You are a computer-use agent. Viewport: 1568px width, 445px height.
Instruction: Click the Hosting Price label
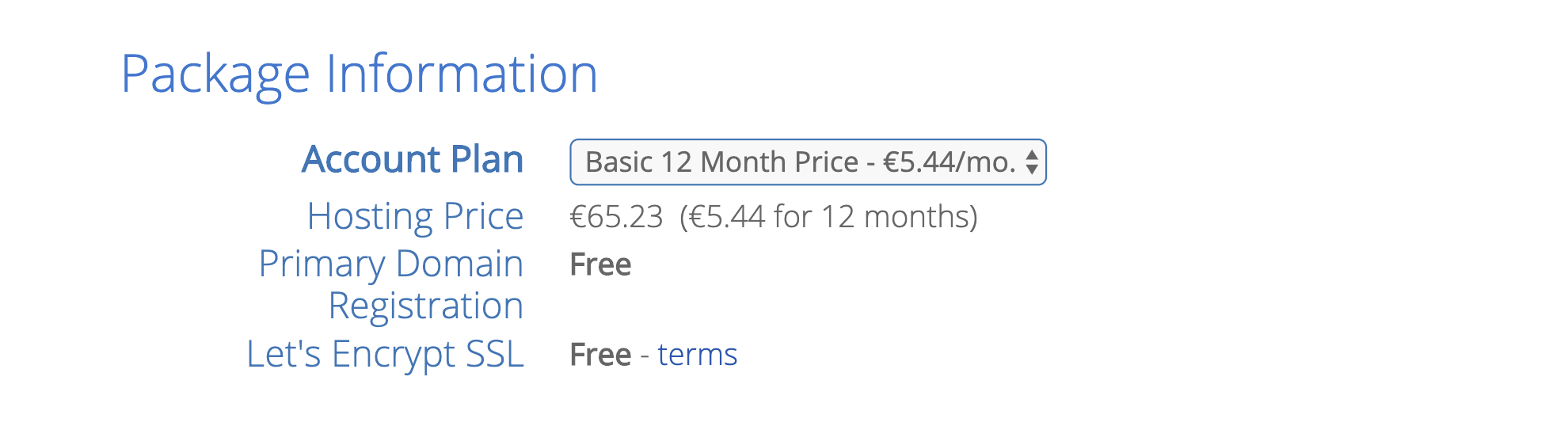pos(415,216)
